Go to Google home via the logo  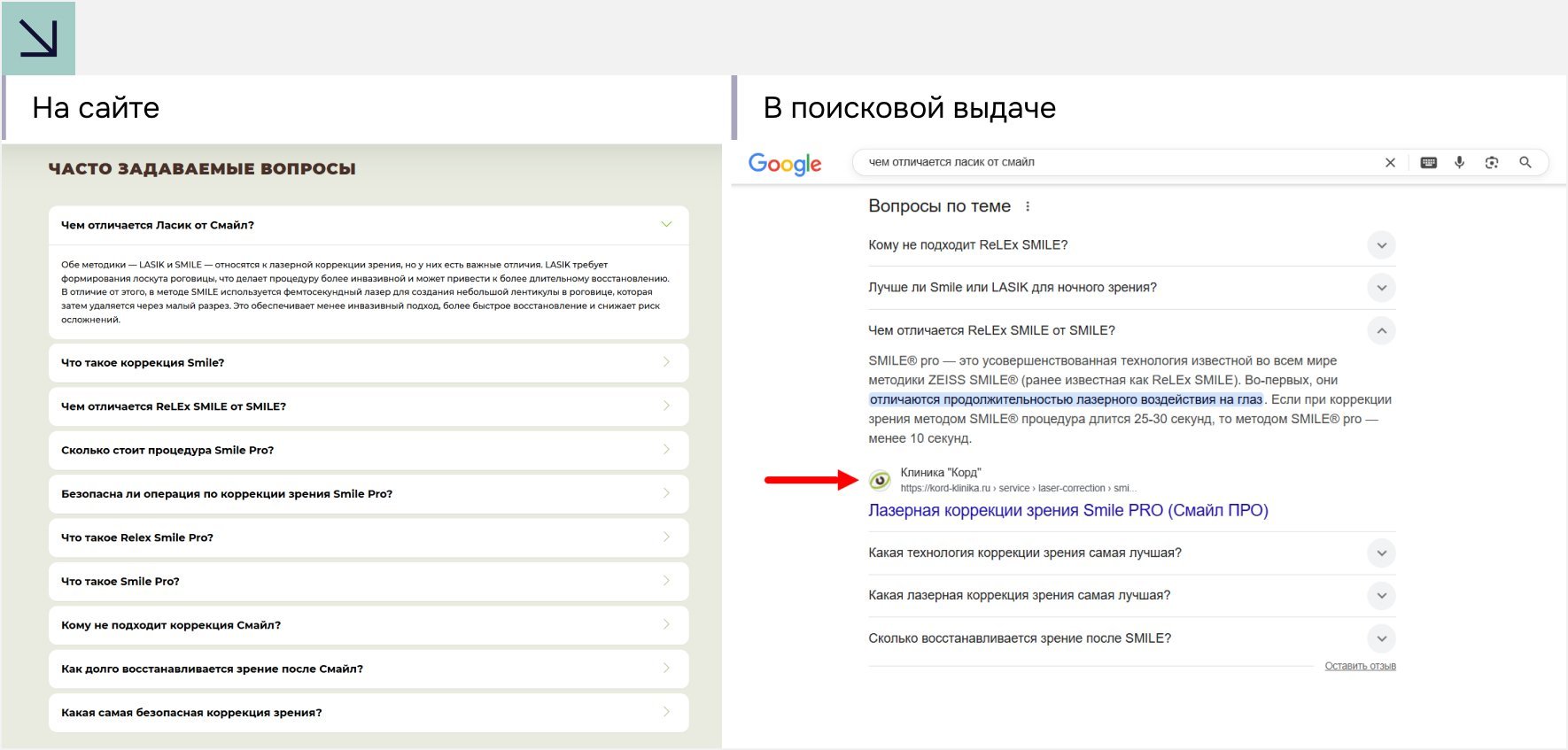coord(785,164)
